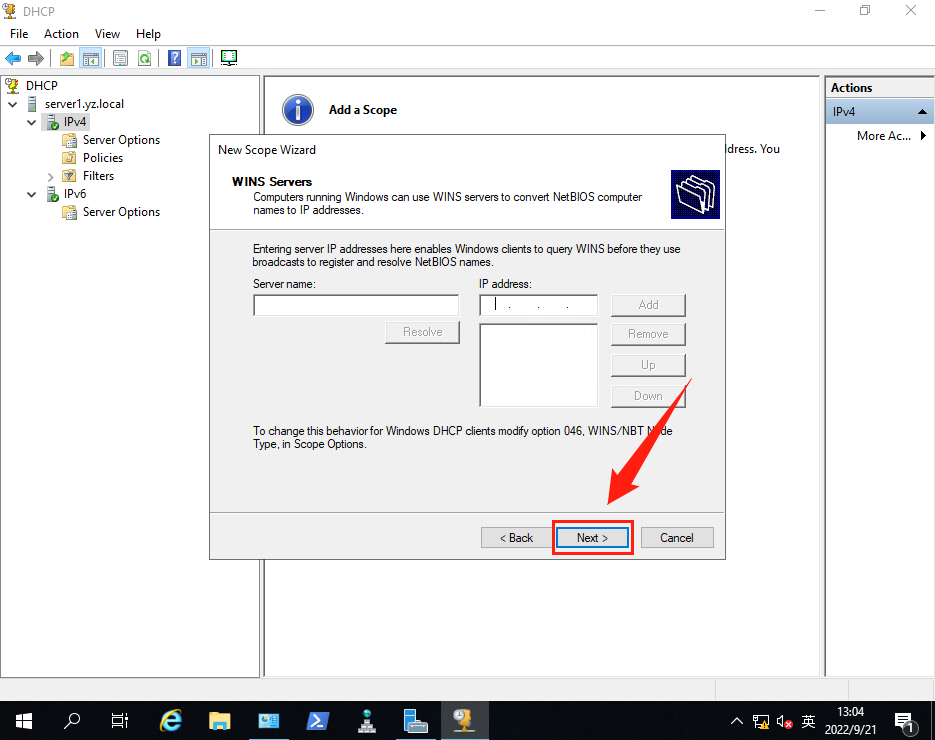The height and width of the screenshot is (740, 935).
Task: Show hidden tray icons chevron
Action: click(x=737, y=722)
